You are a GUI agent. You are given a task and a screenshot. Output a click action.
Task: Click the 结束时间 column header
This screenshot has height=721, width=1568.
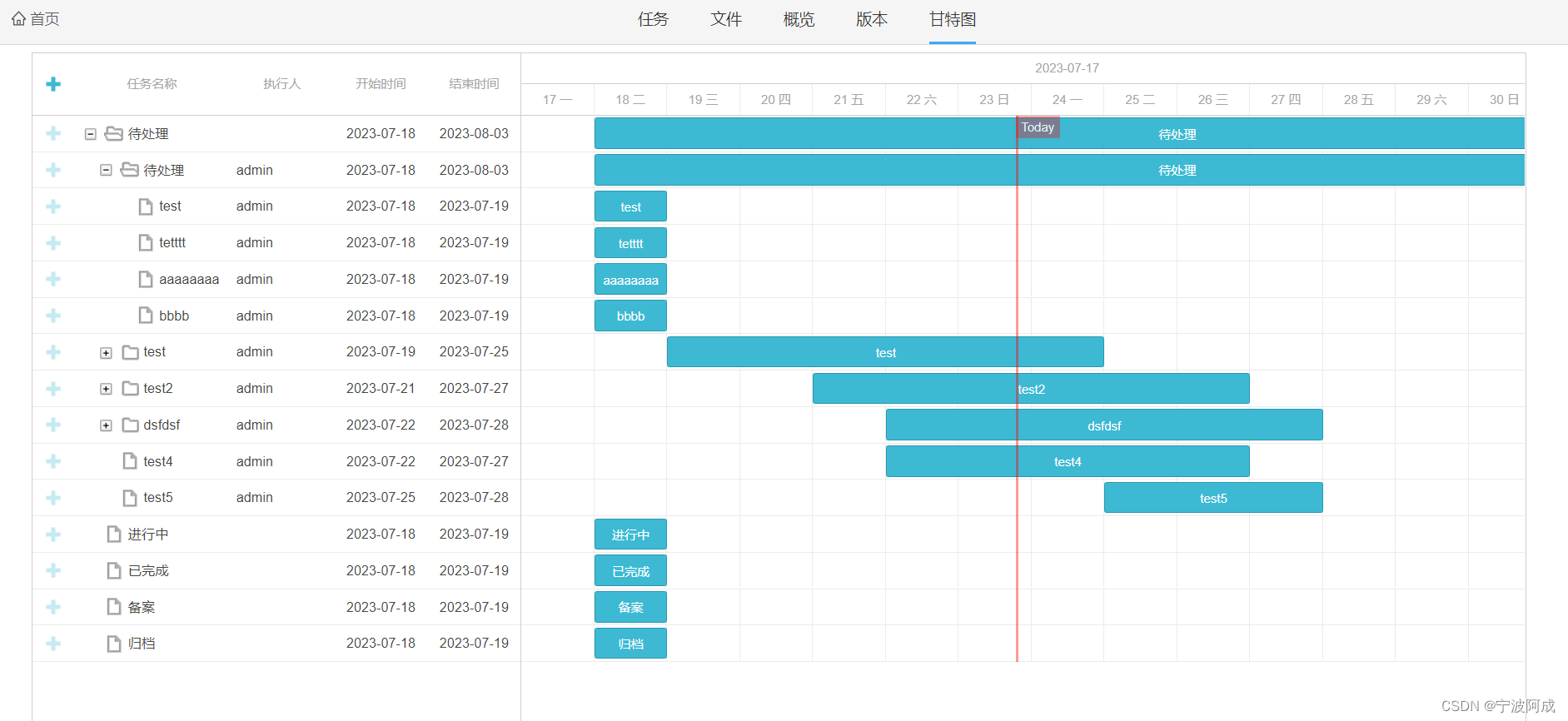[x=474, y=83]
